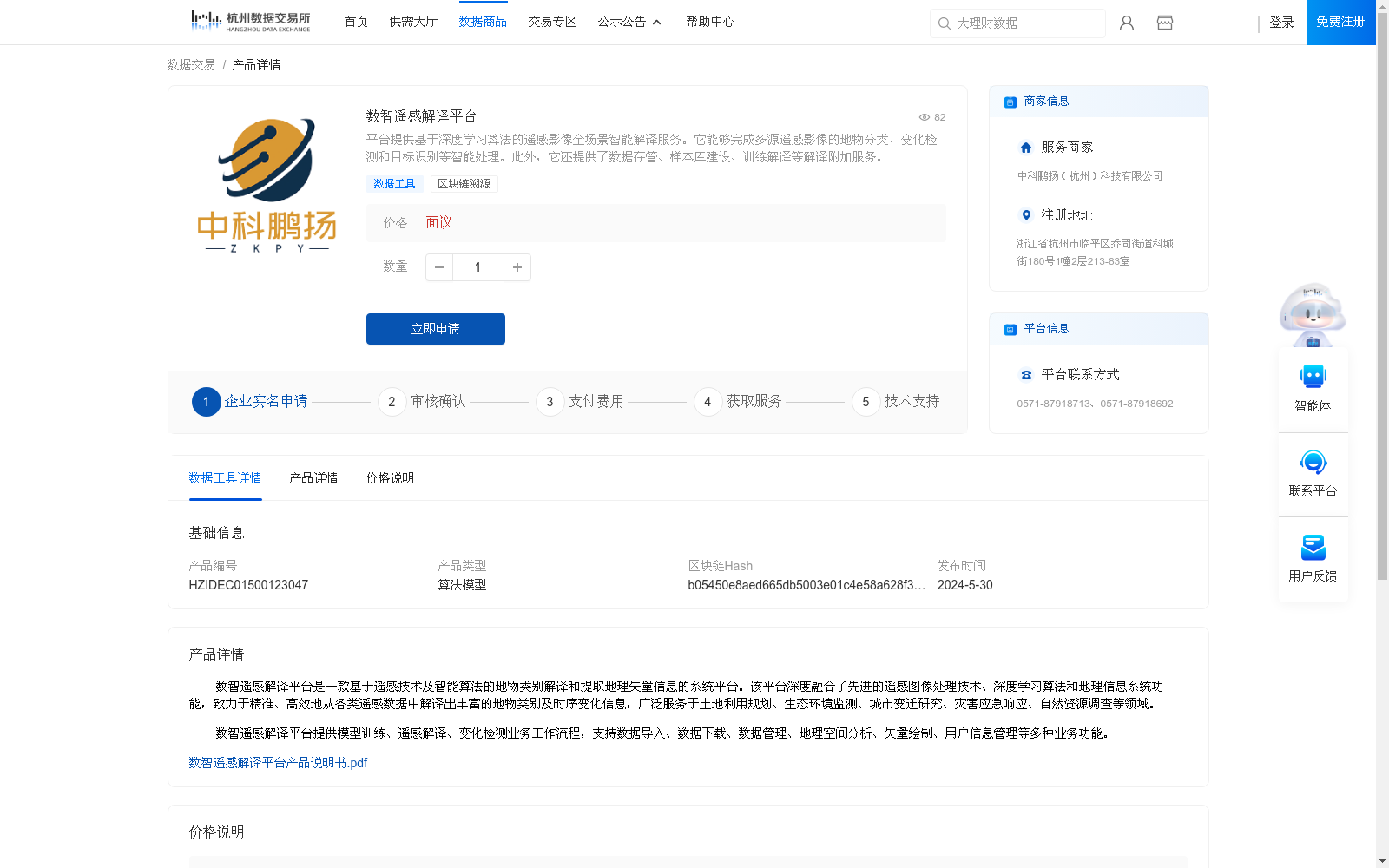1389x868 pixels.
Task: Click product number HZIDEC01500123047
Action: (x=248, y=585)
